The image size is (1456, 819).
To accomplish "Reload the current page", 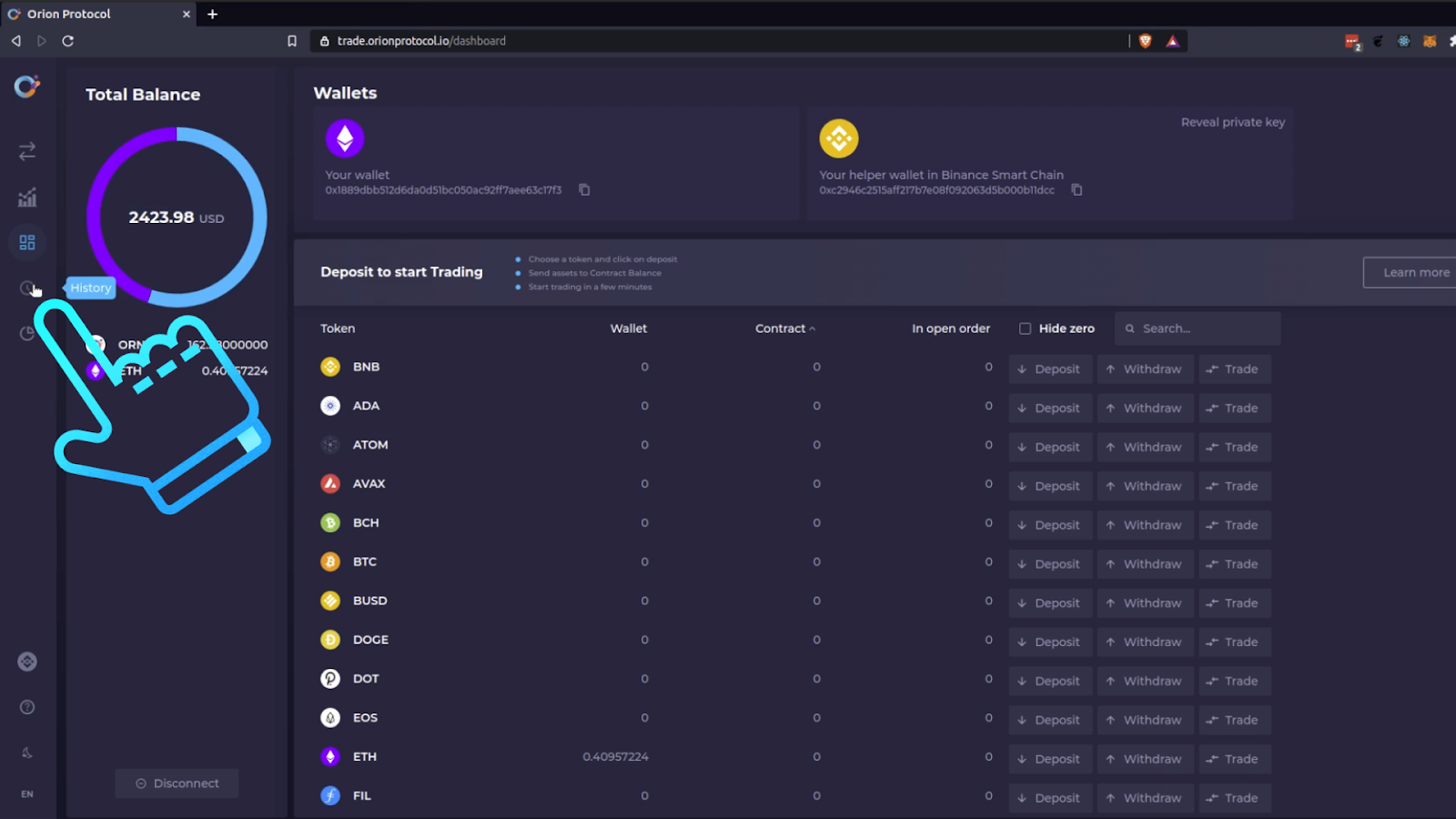I will (67, 41).
